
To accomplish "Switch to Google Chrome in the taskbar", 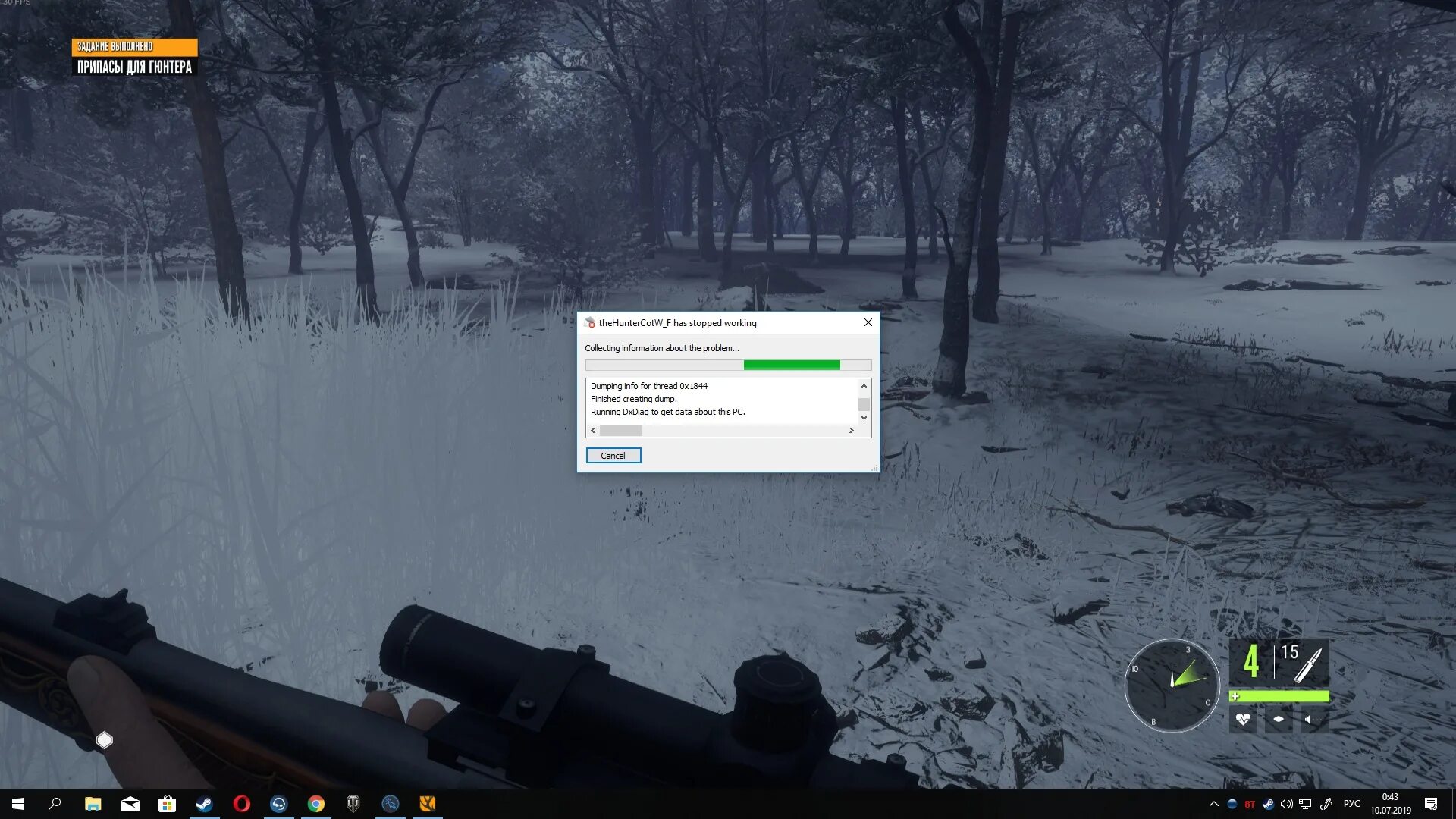I will pos(315,804).
